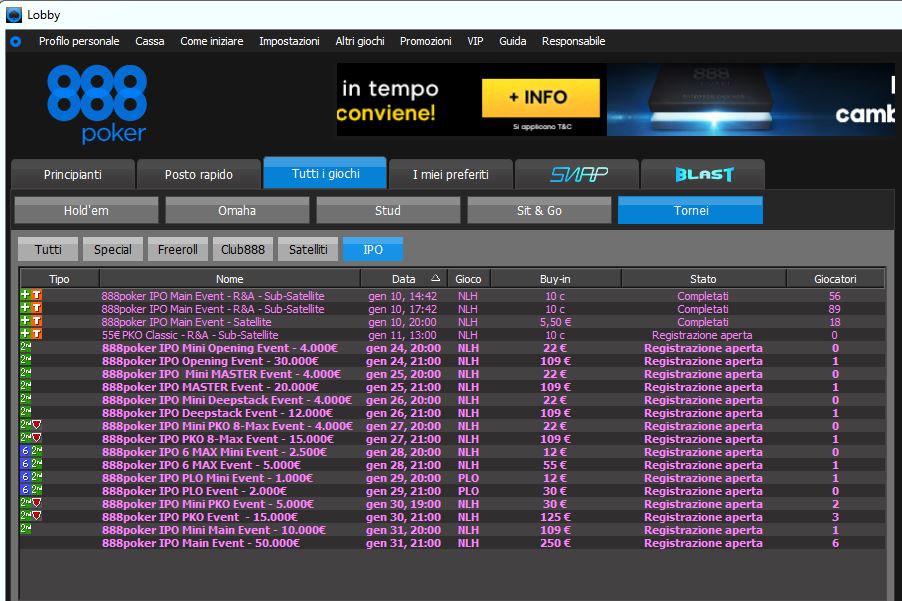The width and height of the screenshot is (902, 601).
Task: Select the Sit & Go tab
Action: pos(539,210)
